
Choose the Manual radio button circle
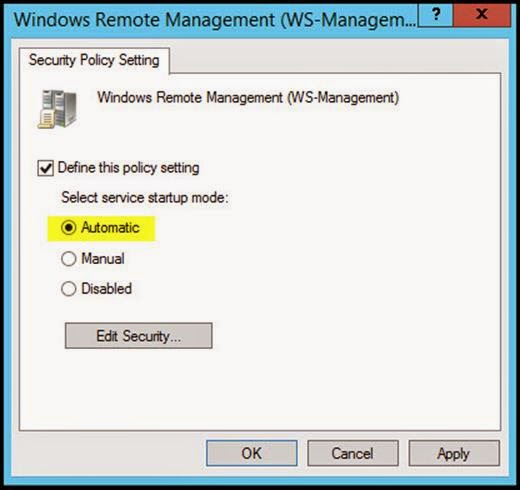point(69,259)
